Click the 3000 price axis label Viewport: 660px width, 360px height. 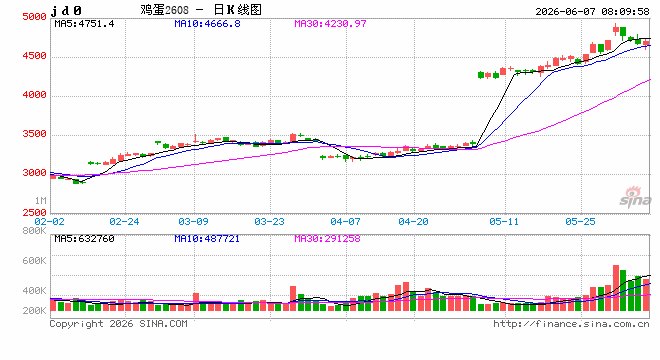pyautogui.click(x=34, y=173)
